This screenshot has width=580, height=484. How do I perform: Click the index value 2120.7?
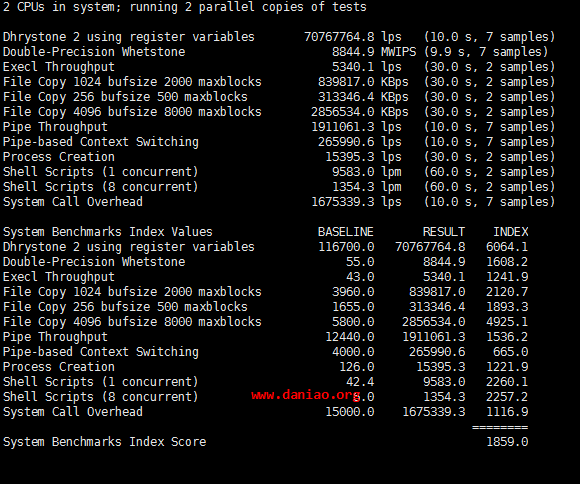[x=507, y=292]
